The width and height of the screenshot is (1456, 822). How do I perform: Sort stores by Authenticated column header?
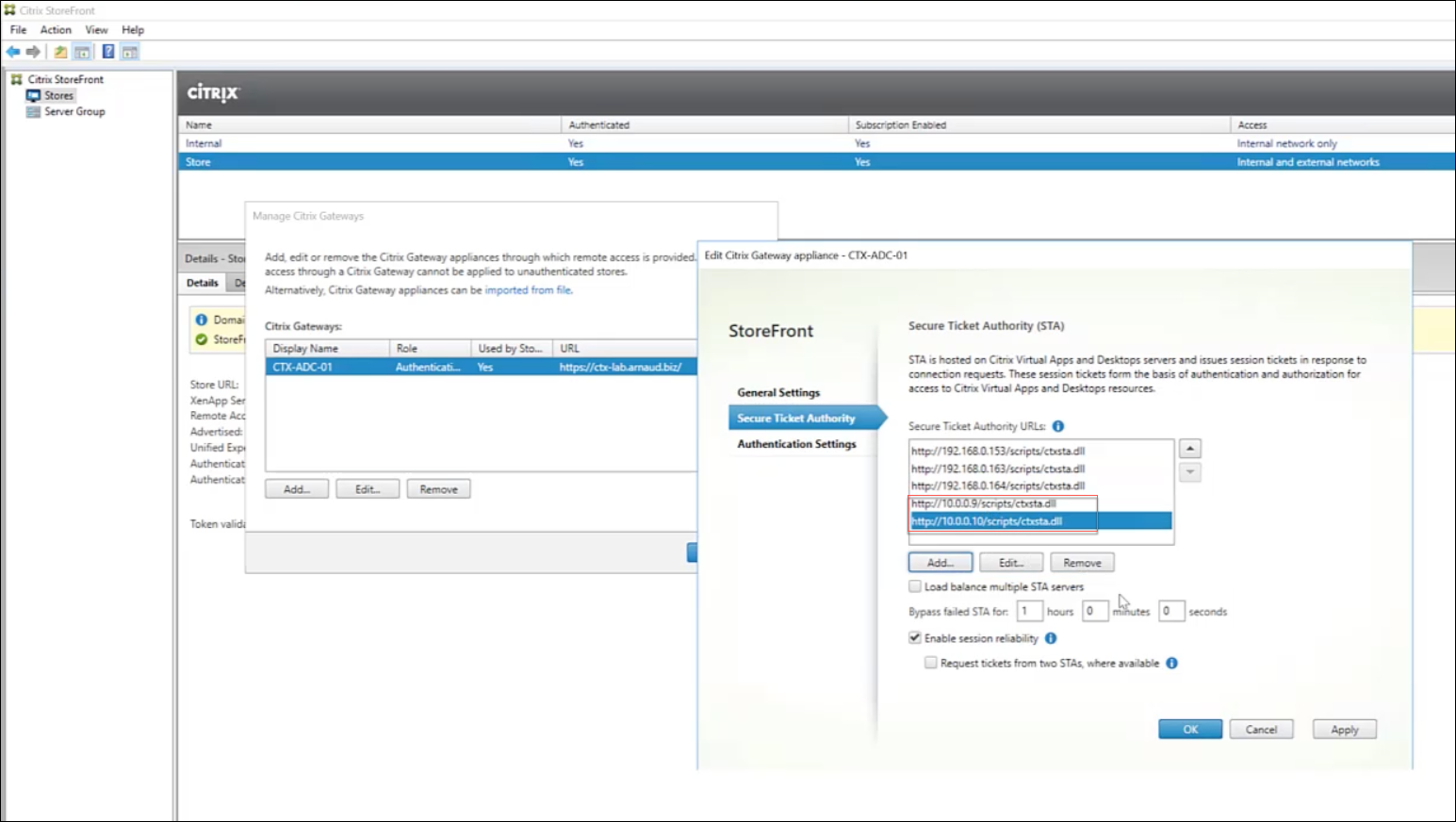click(705, 124)
